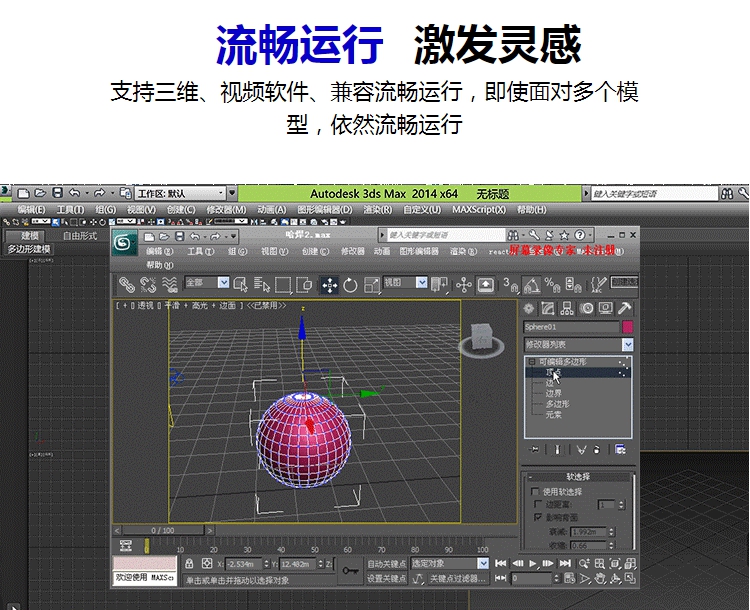Click the Set Key large key icon

[x=351, y=570]
